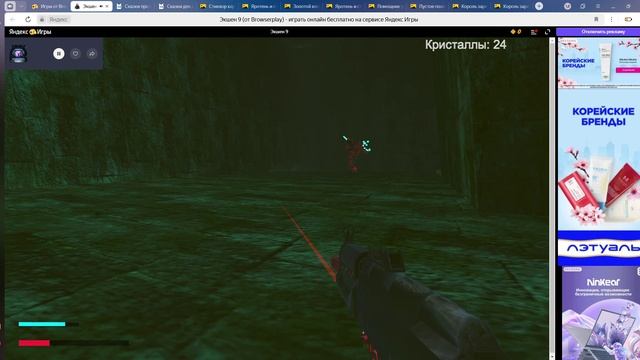Open the browser extensions icon
The height and width of the screenshot is (360, 640).
582,6
